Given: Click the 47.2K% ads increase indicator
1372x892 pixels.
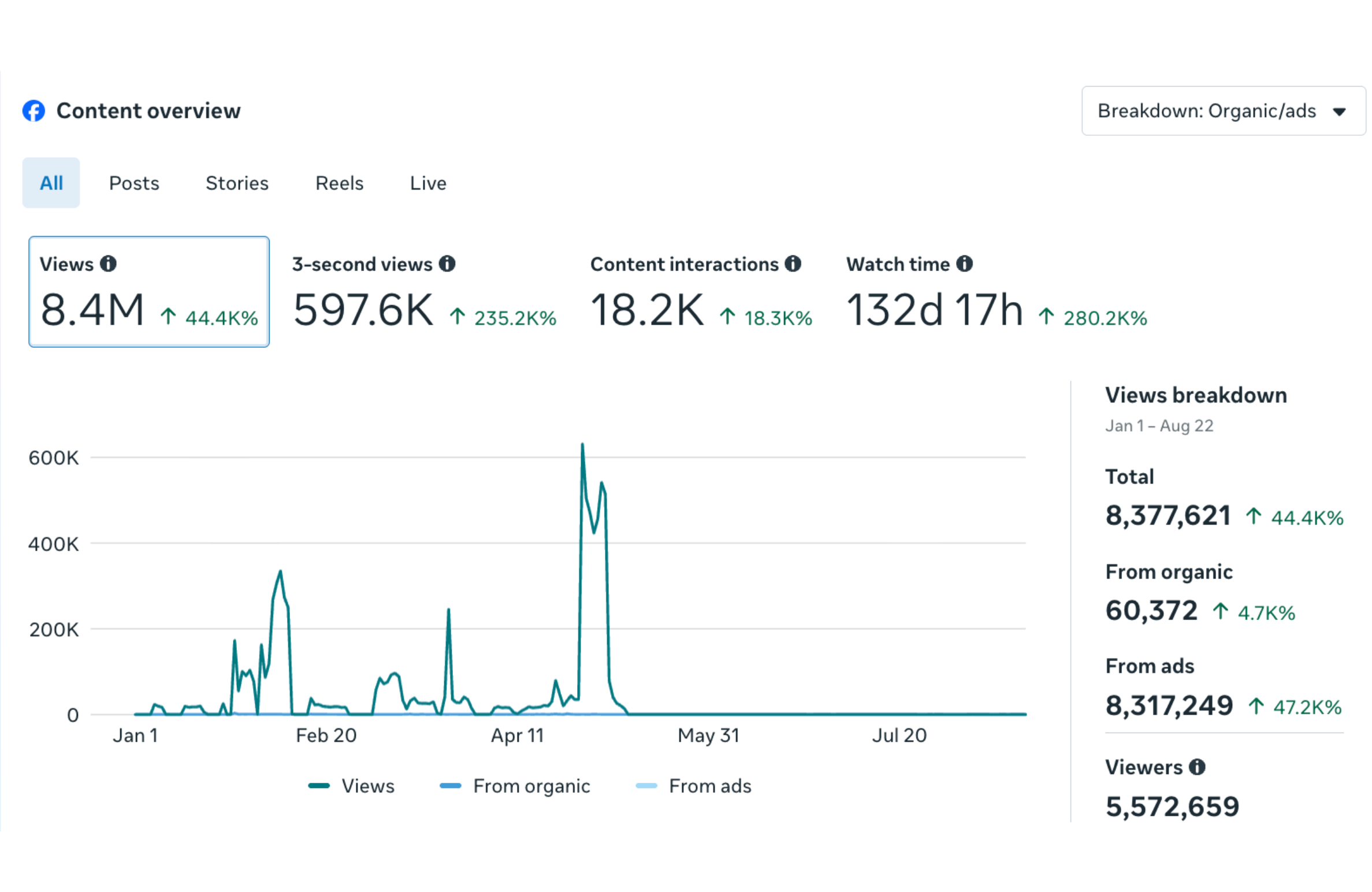Looking at the screenshot, I should (1295, 707).
